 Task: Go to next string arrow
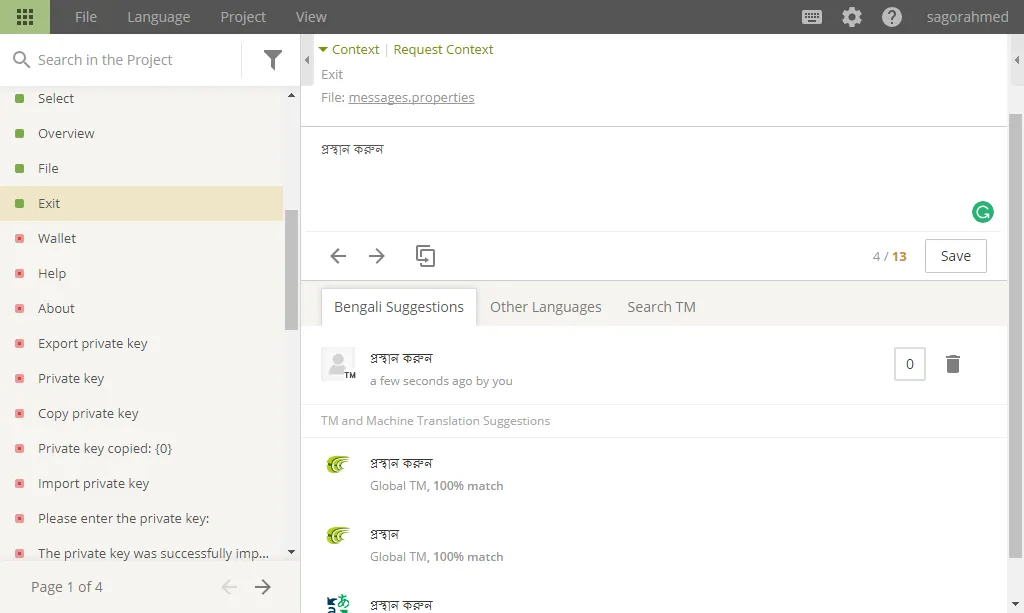377,256
